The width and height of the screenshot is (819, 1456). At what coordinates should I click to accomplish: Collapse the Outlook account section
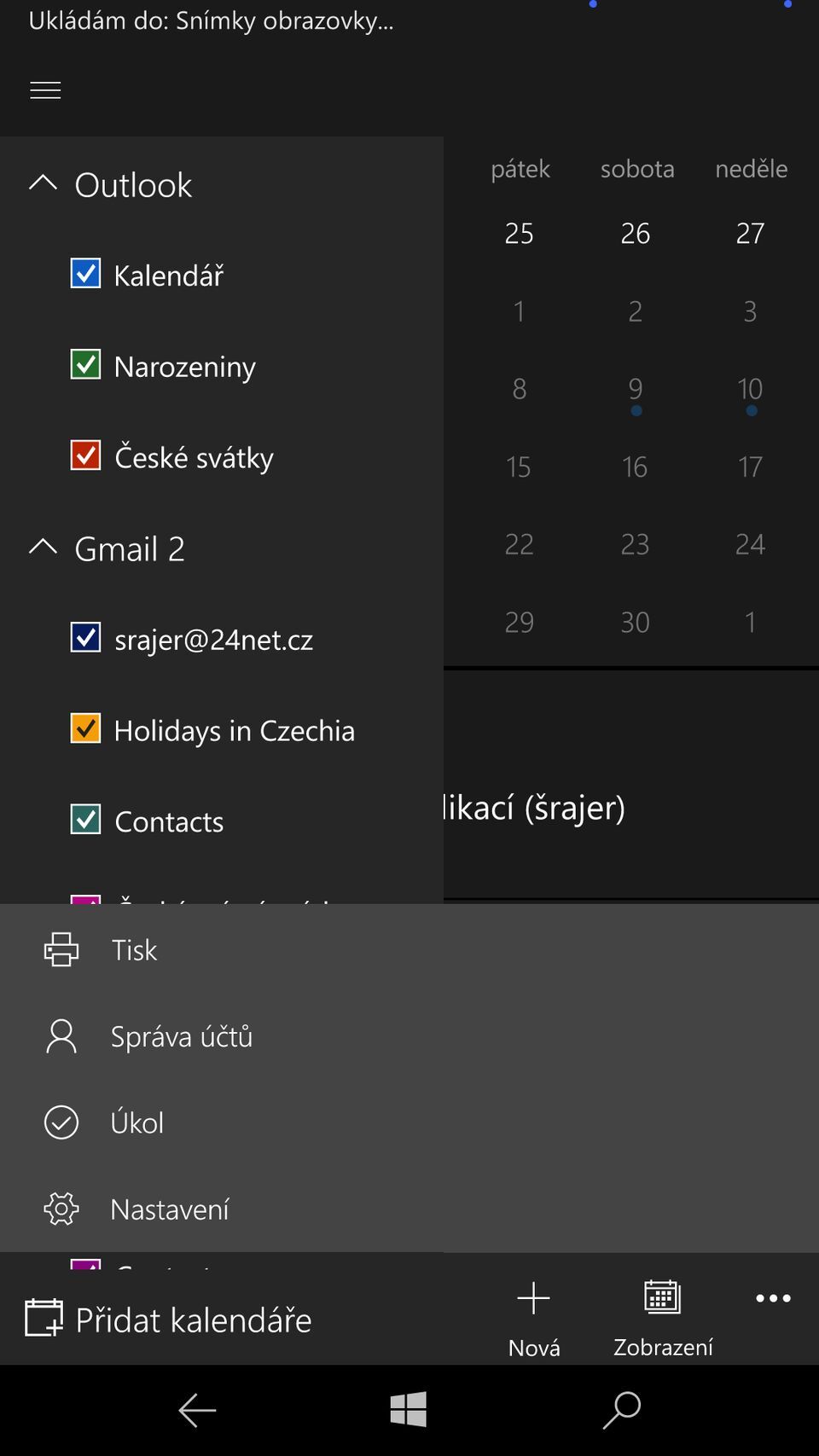tap(43, 183)
